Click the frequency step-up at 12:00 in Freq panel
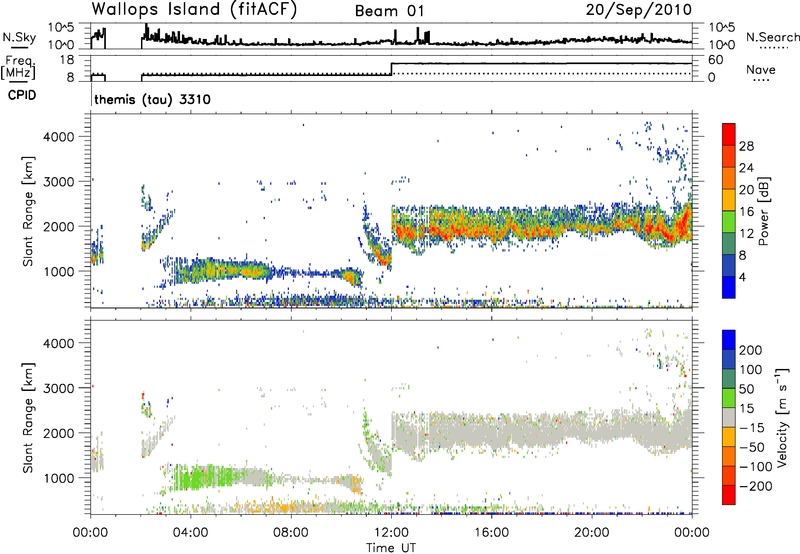The width and height of the screenshot is (800, 554). click(391, 69)
